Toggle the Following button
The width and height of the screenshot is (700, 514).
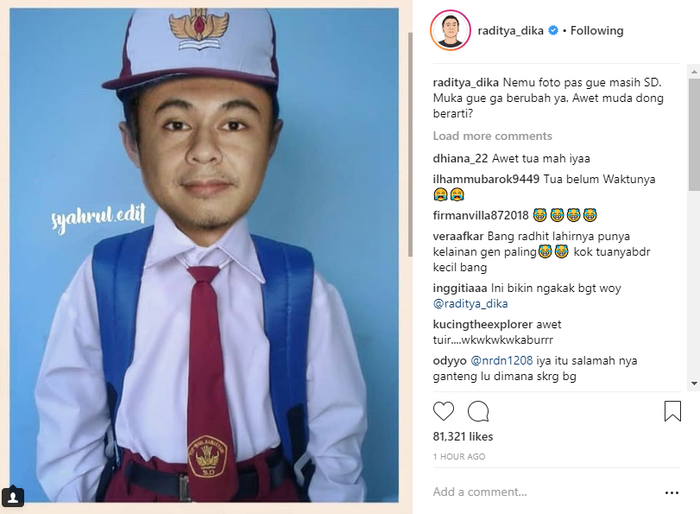(598, 31)
